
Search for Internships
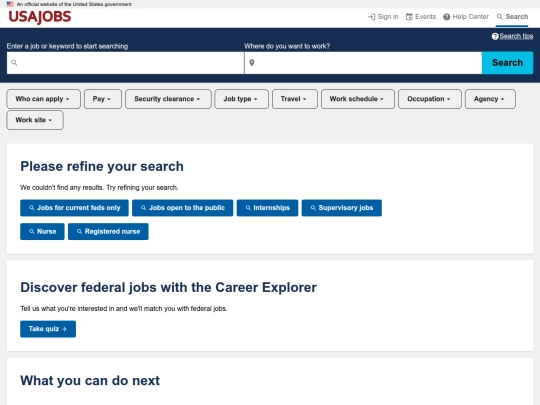point(267,208)
